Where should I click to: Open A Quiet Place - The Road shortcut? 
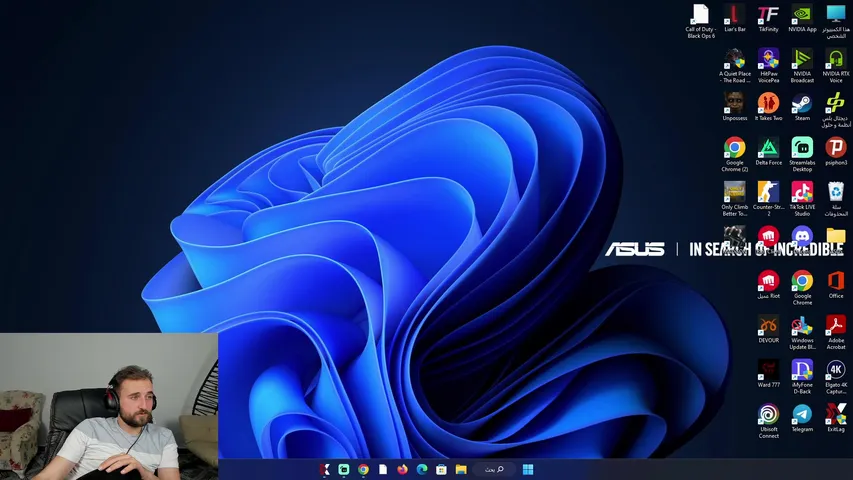(734, 65)
